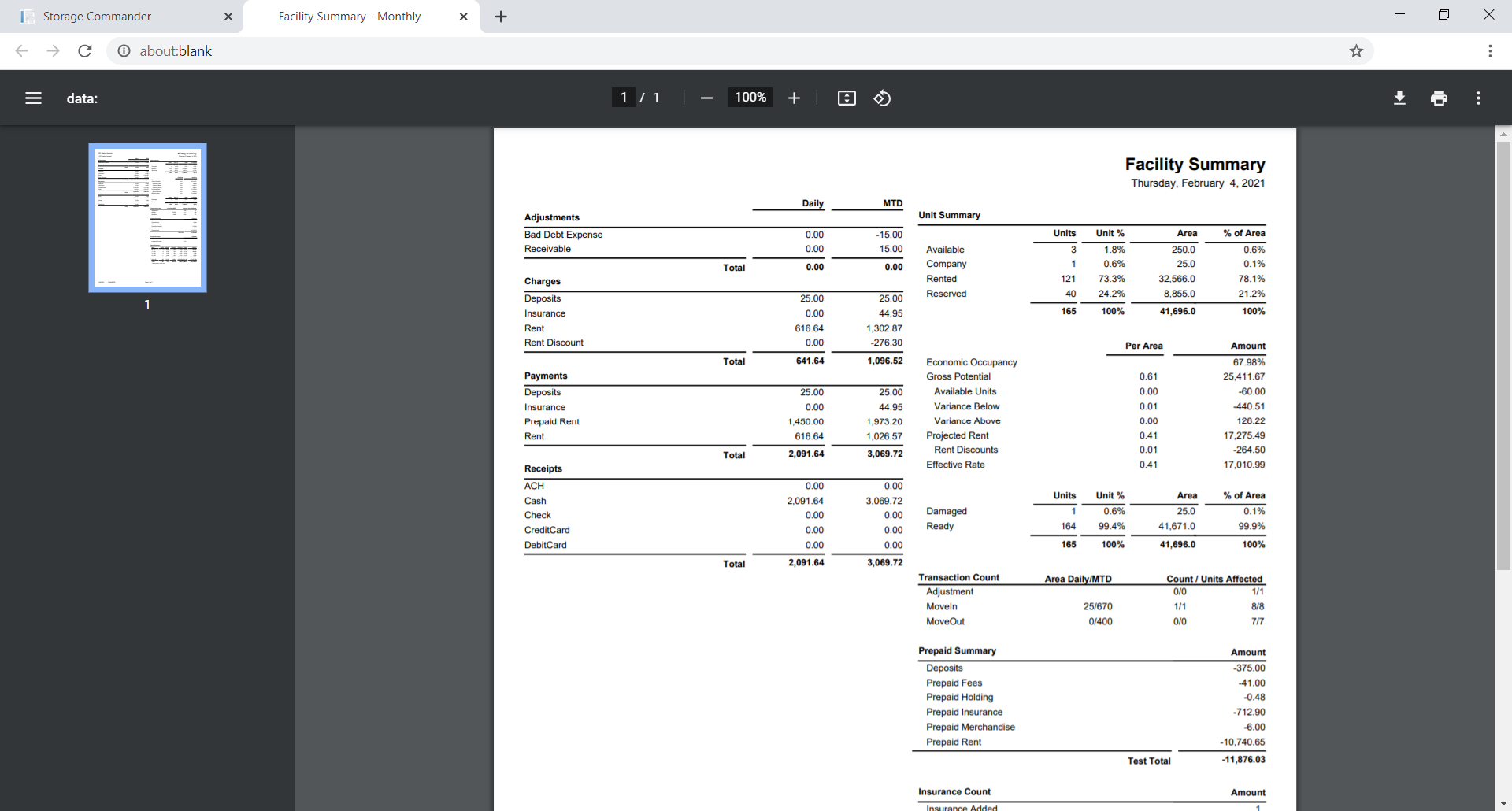Screen dimensions: 1512x811
Task: Select the Facility Summary - Monthly tab
Action: click(x=349, y=16)
